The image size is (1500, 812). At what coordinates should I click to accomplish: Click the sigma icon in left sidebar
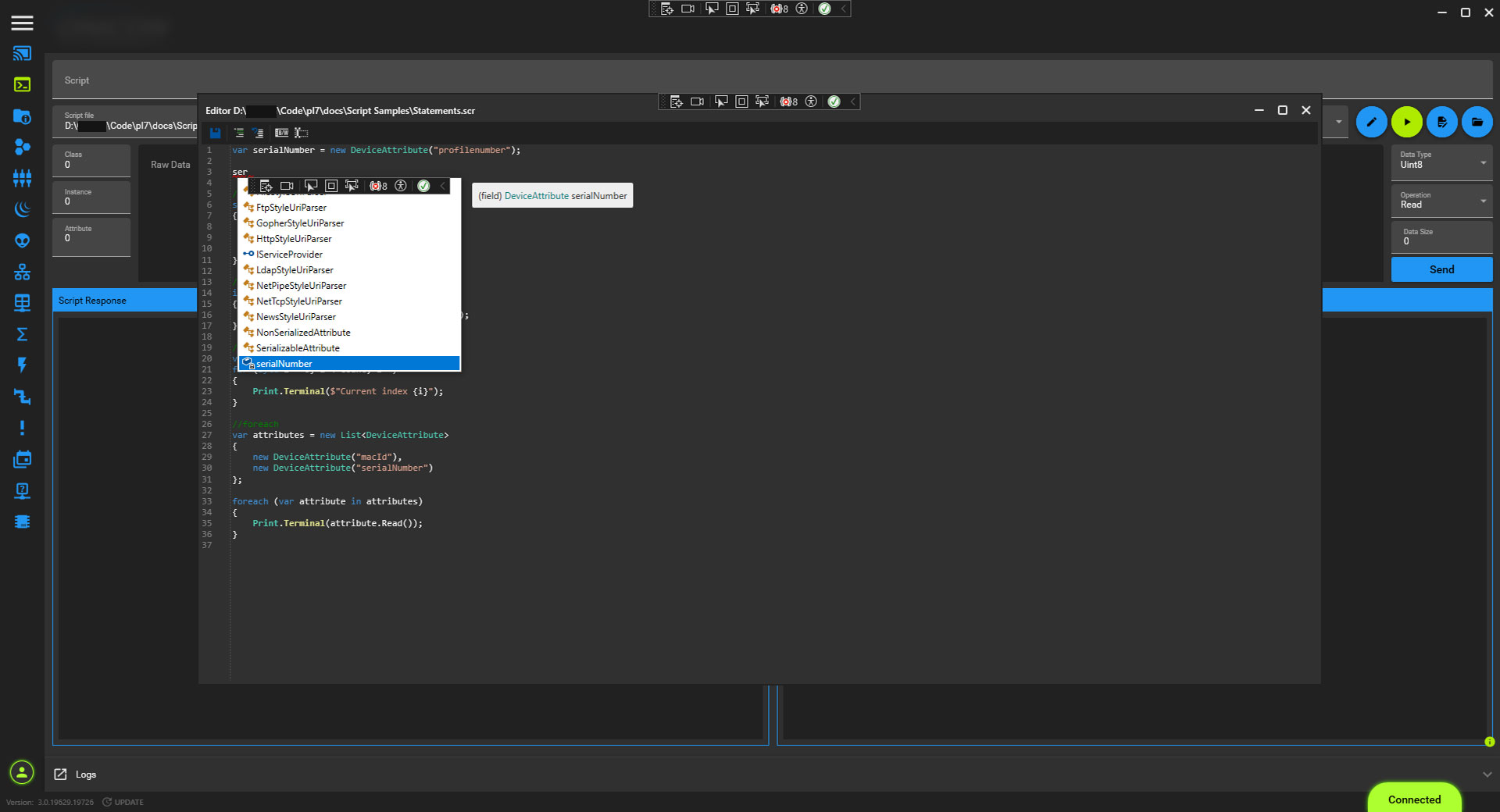[22, 334]
